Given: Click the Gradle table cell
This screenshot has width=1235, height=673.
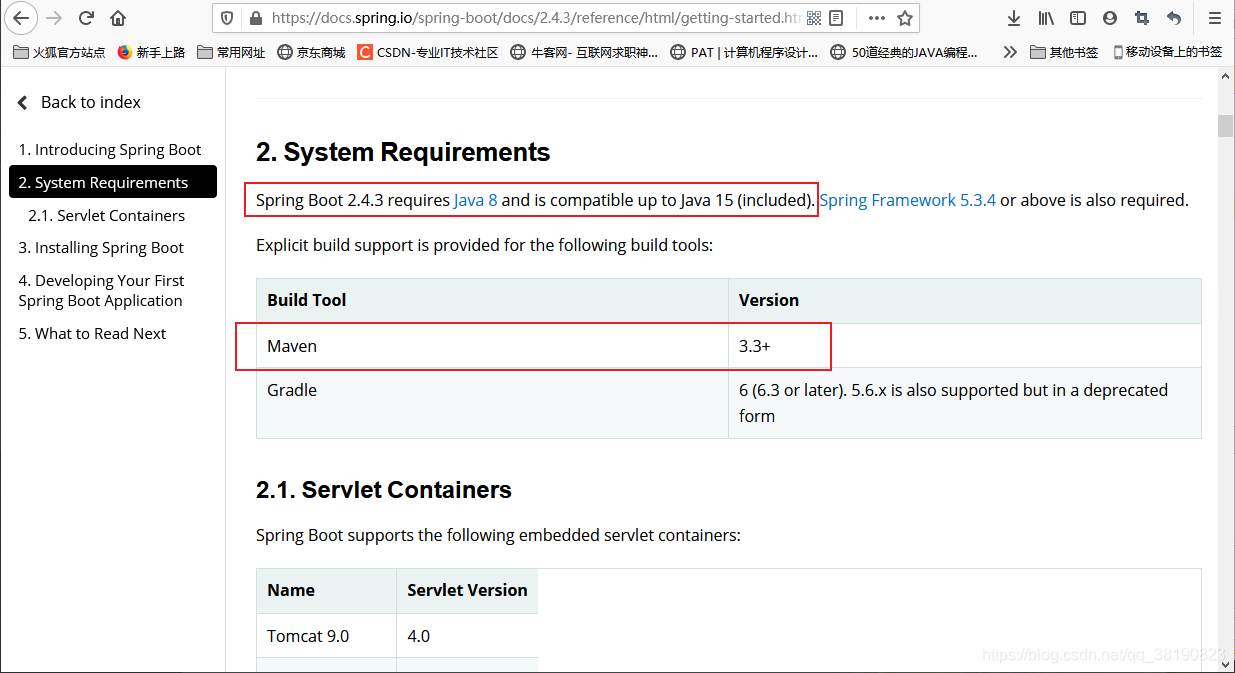Looking at the screenshot, I should (x=493, y=403).
